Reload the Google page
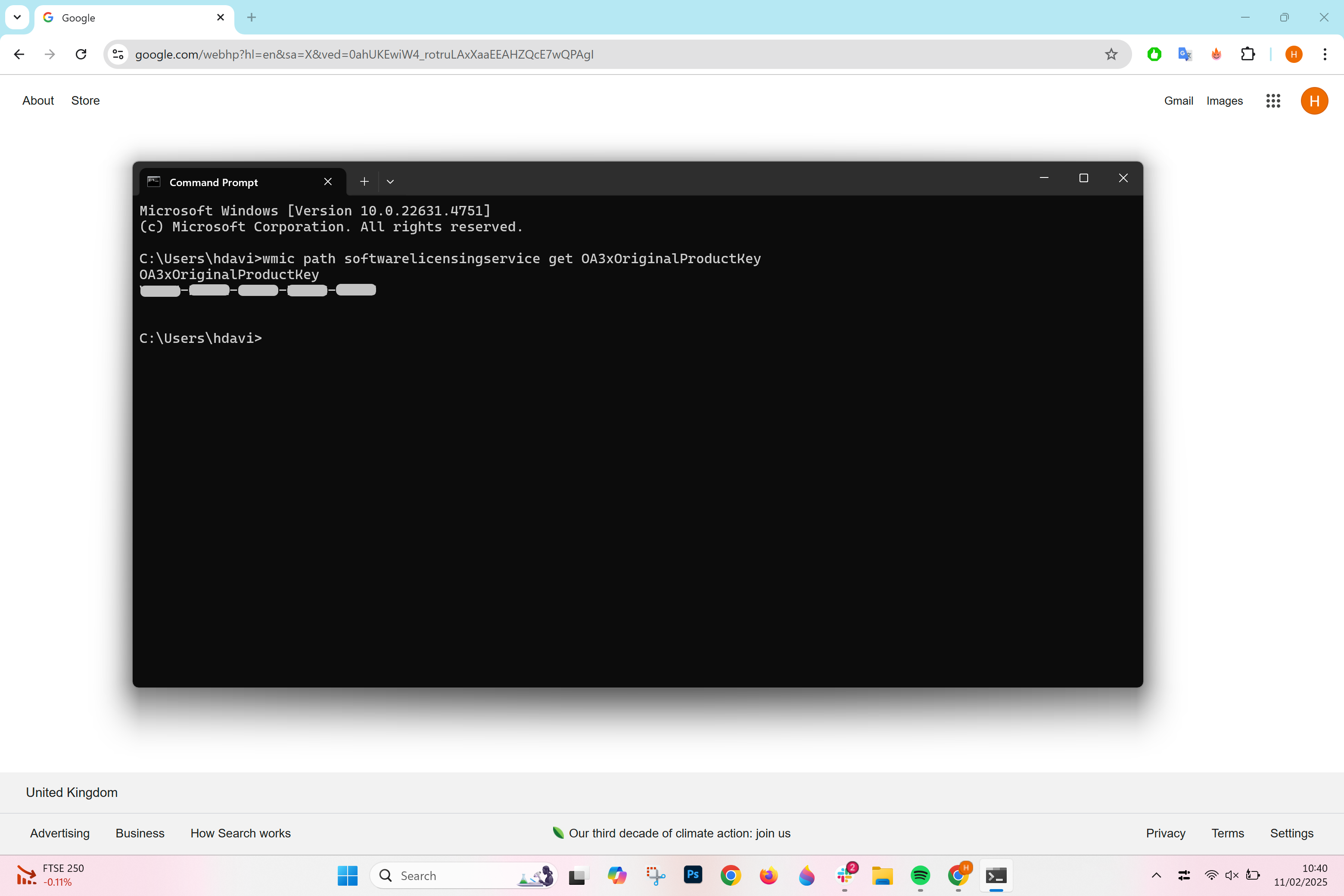1344x896 pixels. (x=81, y=54)
